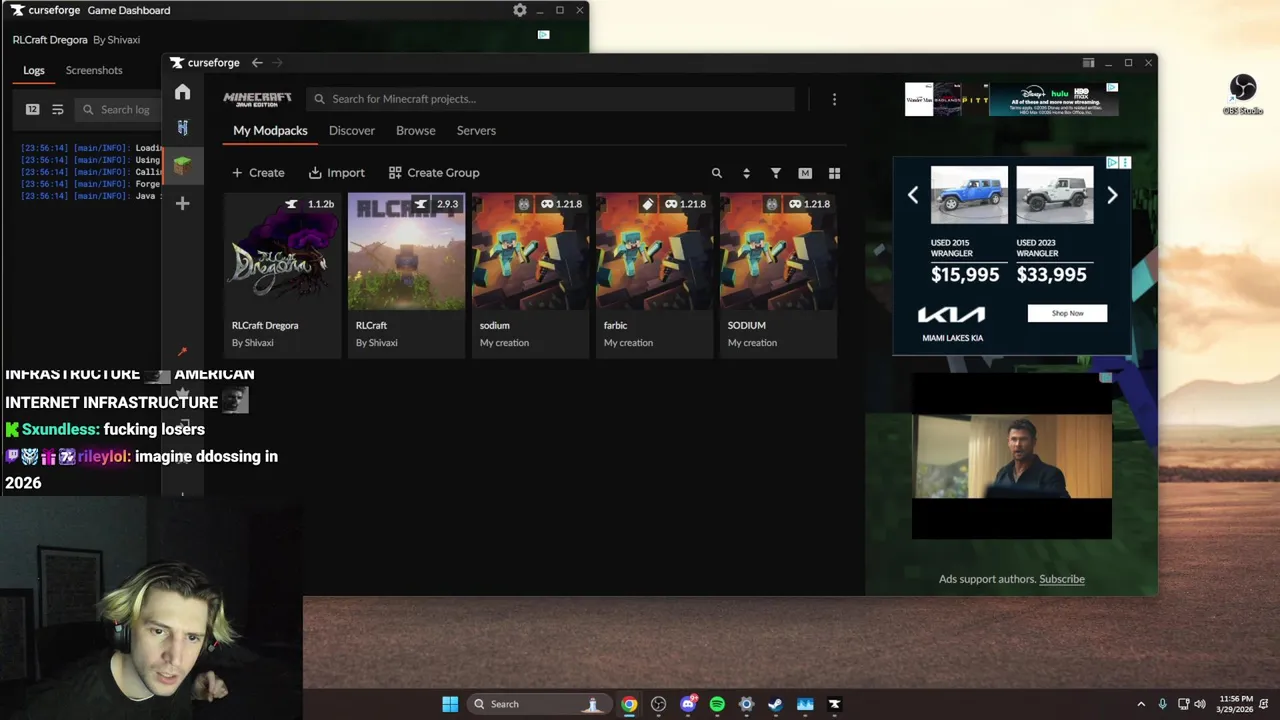Screen dimensions: 1280x720
Task: Click the 2.9.3 version badge on RLCraft
Action: tap(437, 204)
